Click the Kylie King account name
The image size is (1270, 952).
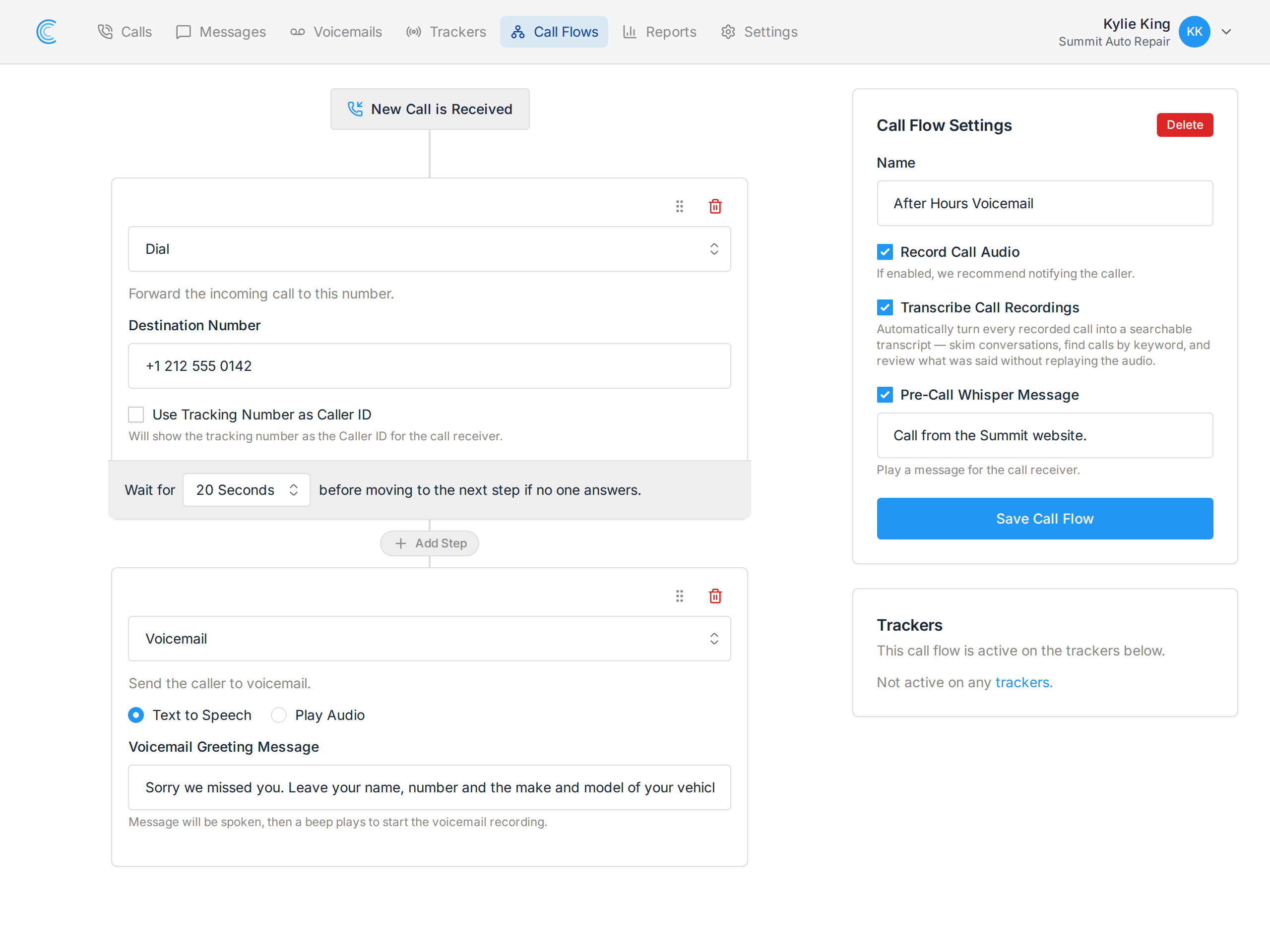[x=1136, y=23]
